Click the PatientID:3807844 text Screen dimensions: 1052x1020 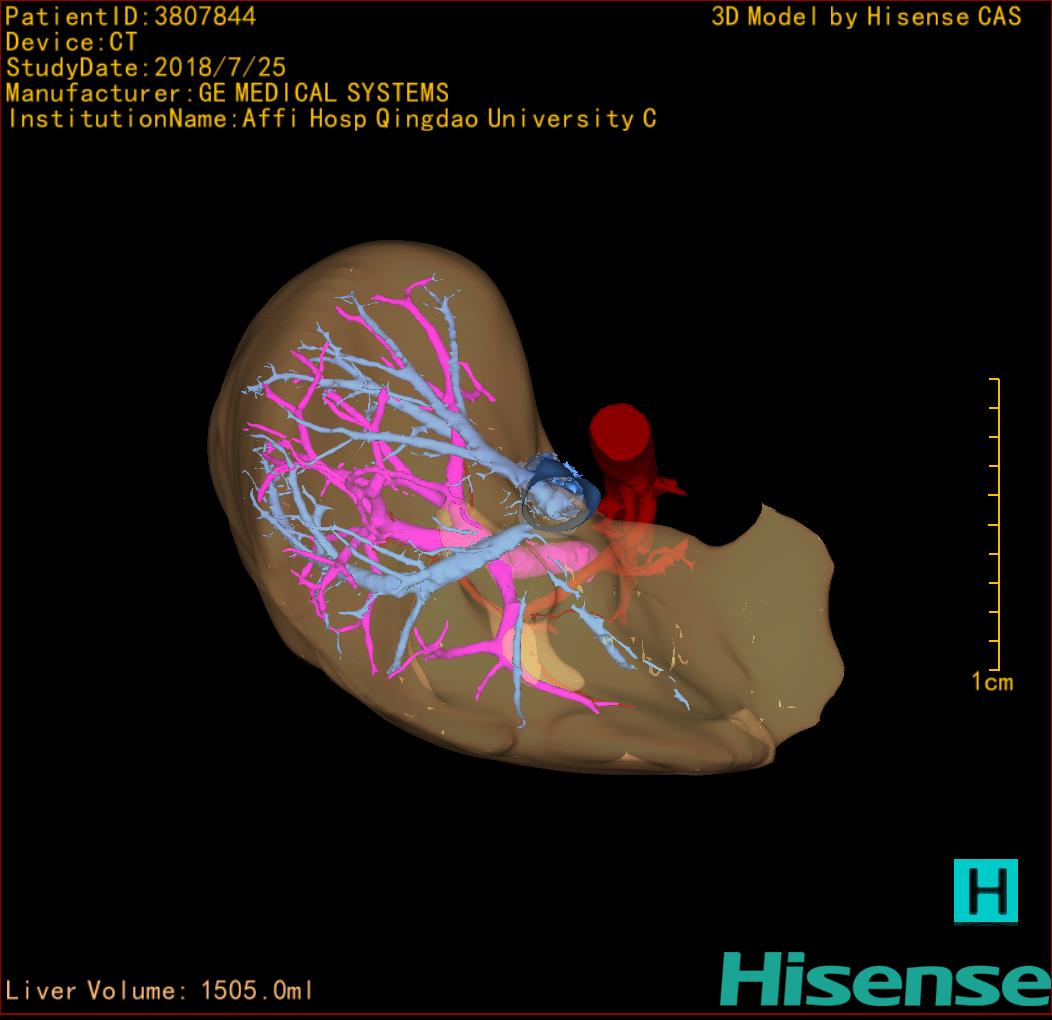[130, 16]
